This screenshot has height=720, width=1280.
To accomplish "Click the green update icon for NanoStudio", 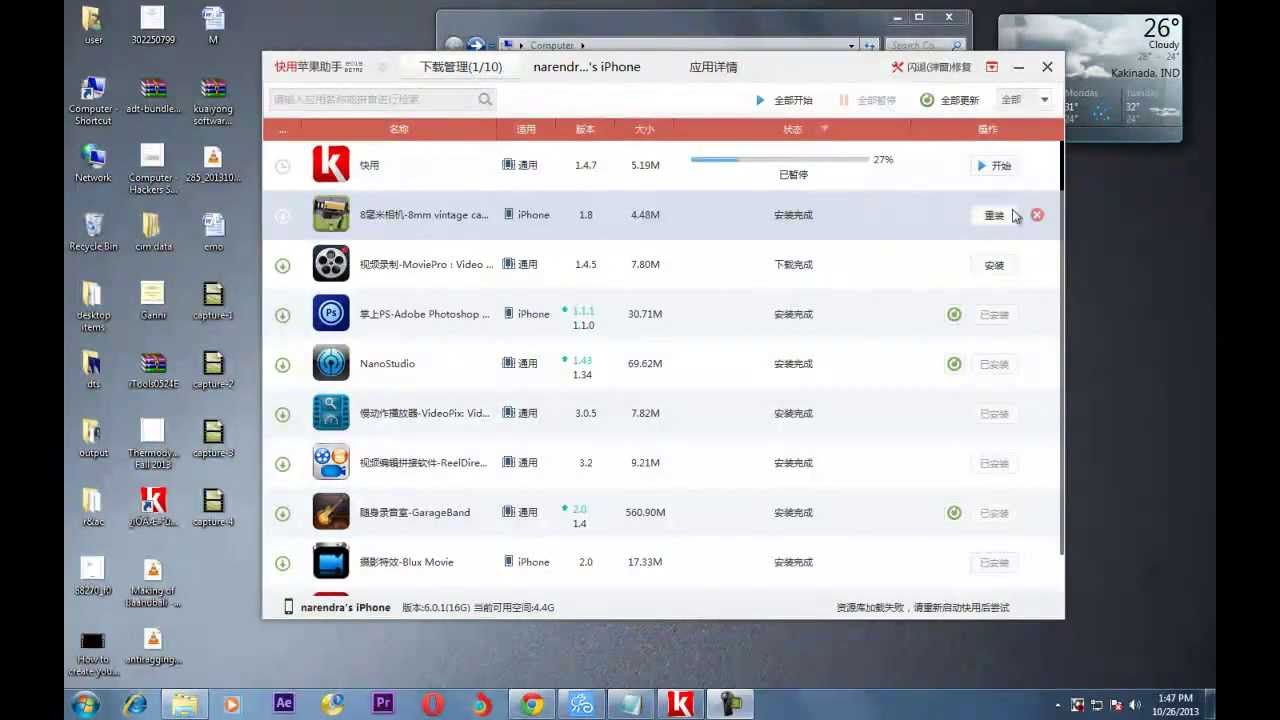I will [x=954, y=364].
